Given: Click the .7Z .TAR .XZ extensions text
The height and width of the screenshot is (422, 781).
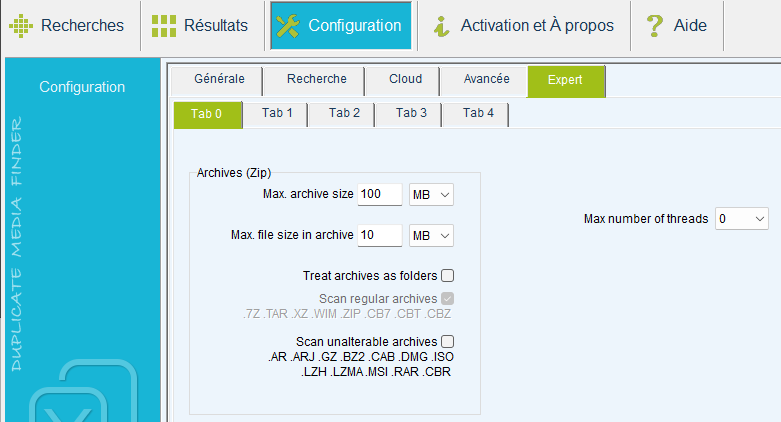Looking at the screenshot, I should [x=347, y=314].
